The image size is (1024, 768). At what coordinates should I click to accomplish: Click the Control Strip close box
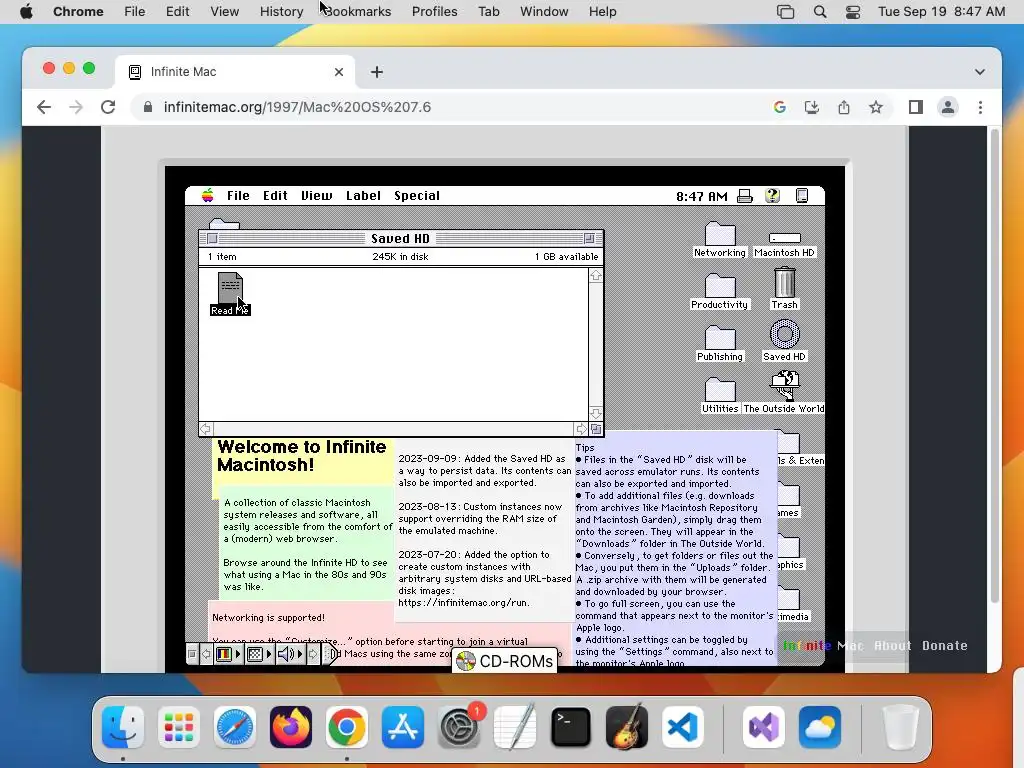point(192,654)
